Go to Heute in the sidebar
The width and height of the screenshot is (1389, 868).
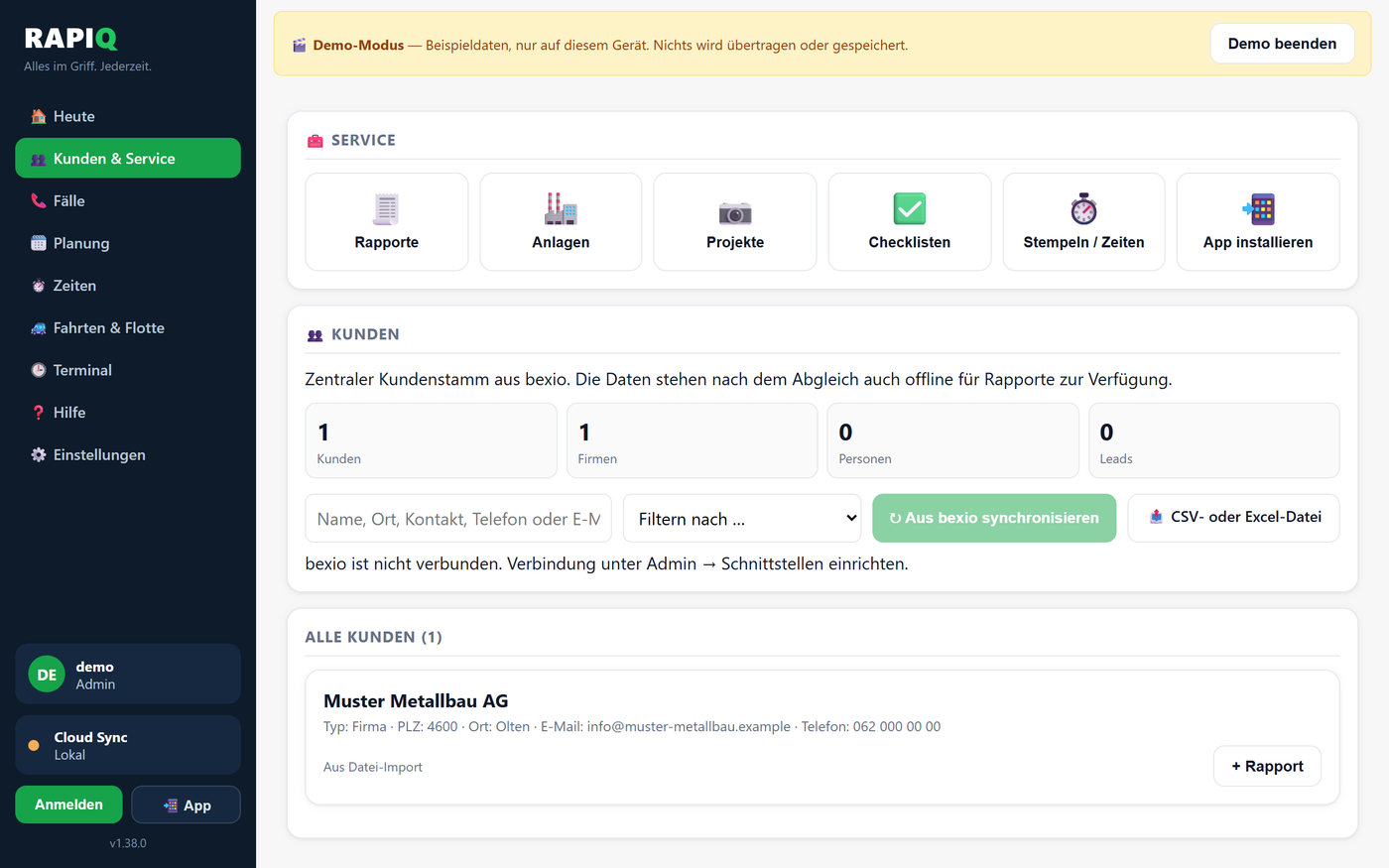[128, 116]
